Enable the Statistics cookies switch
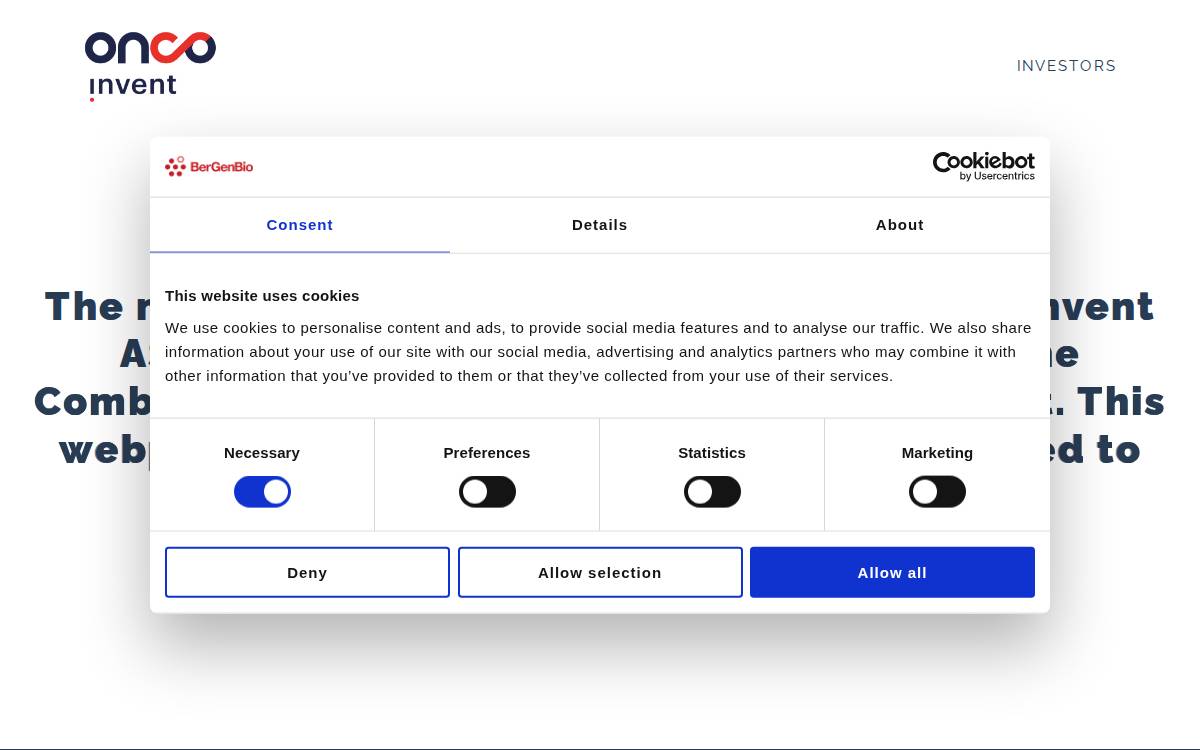1200x750 pixels. tap(712, 492)
